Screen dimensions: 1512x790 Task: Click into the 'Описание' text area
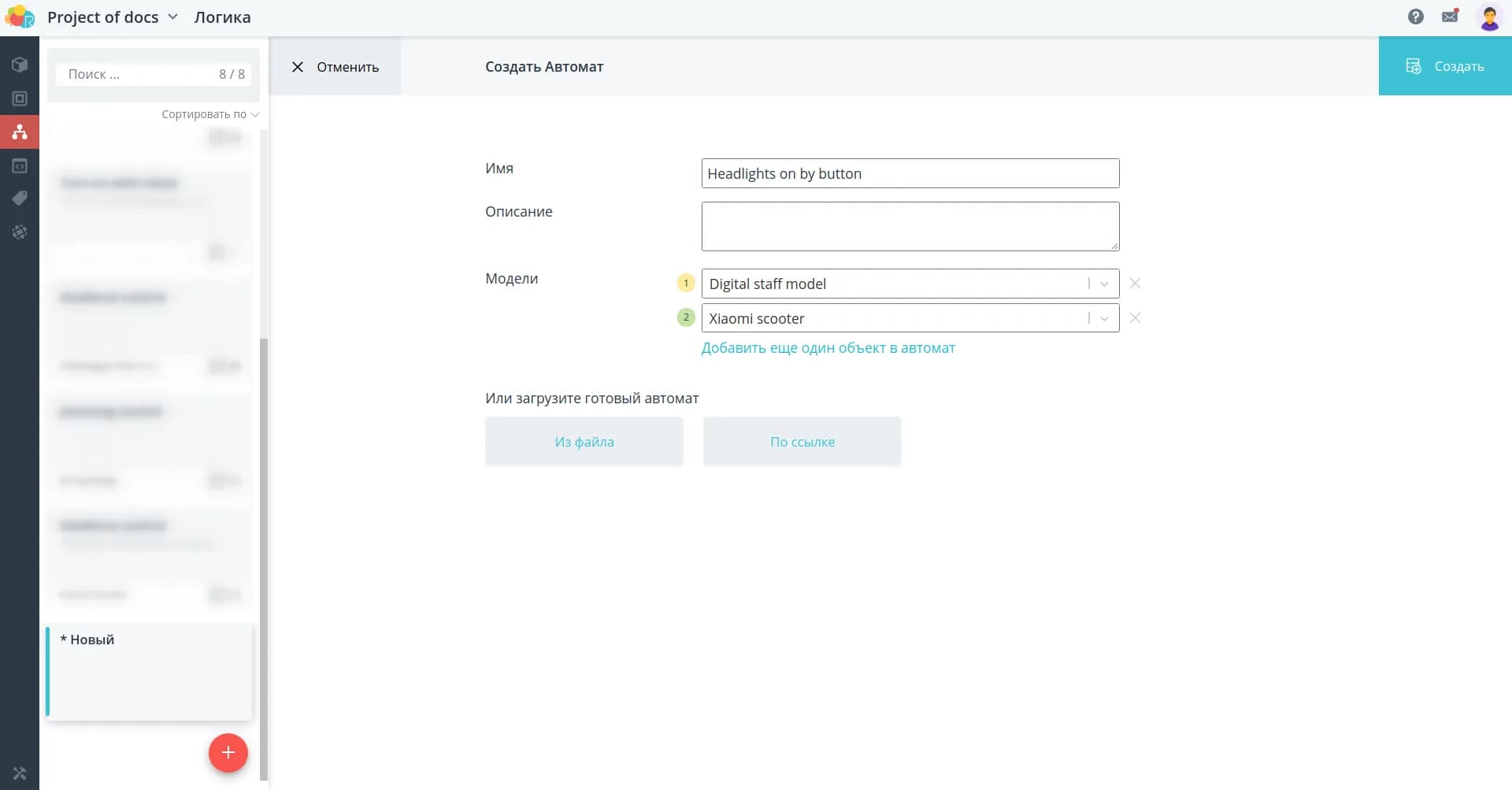point(910,226)
